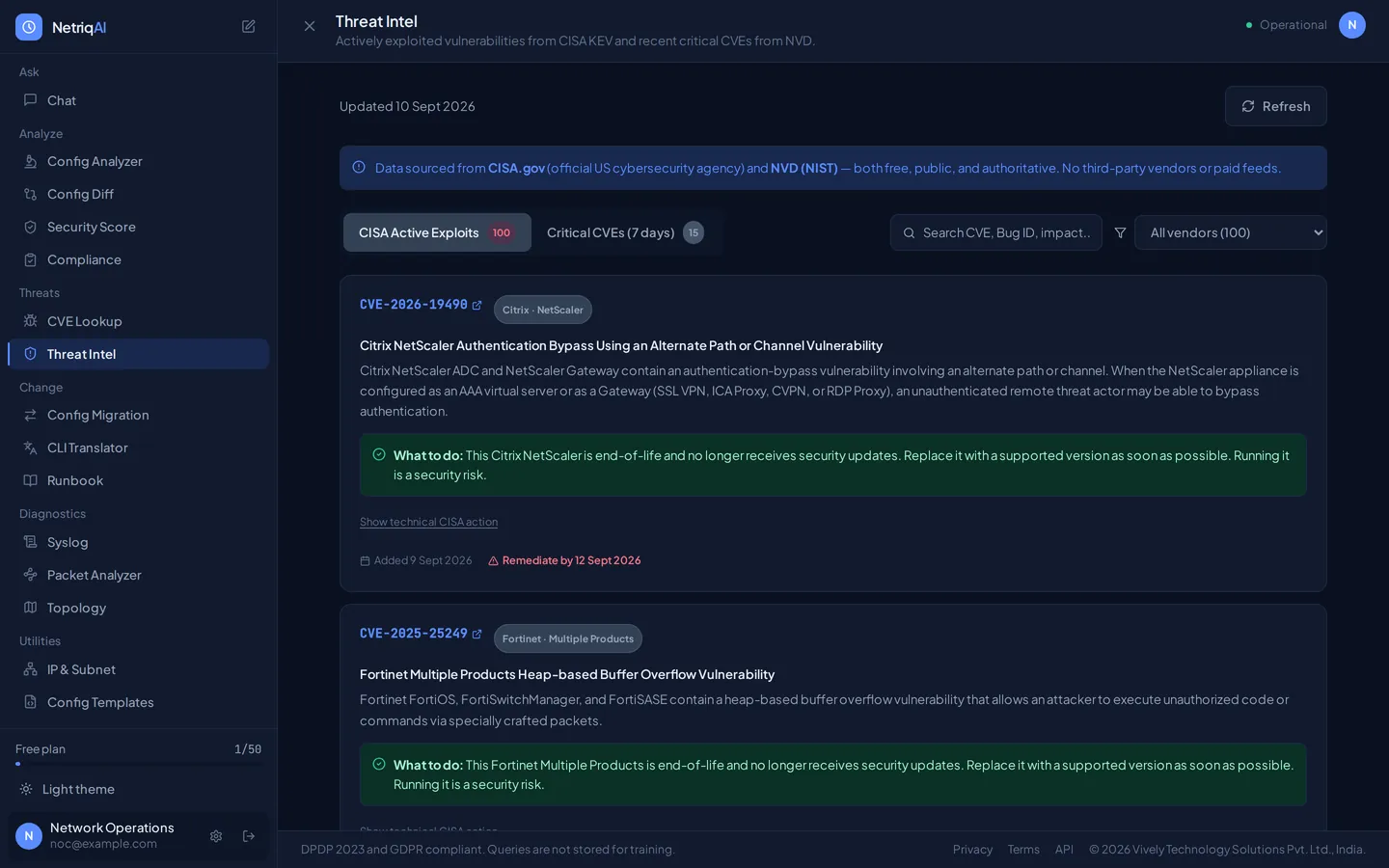Click the Fortinet · Multiple Products tag
The image size is (1389, 868).
coord(568,638)
